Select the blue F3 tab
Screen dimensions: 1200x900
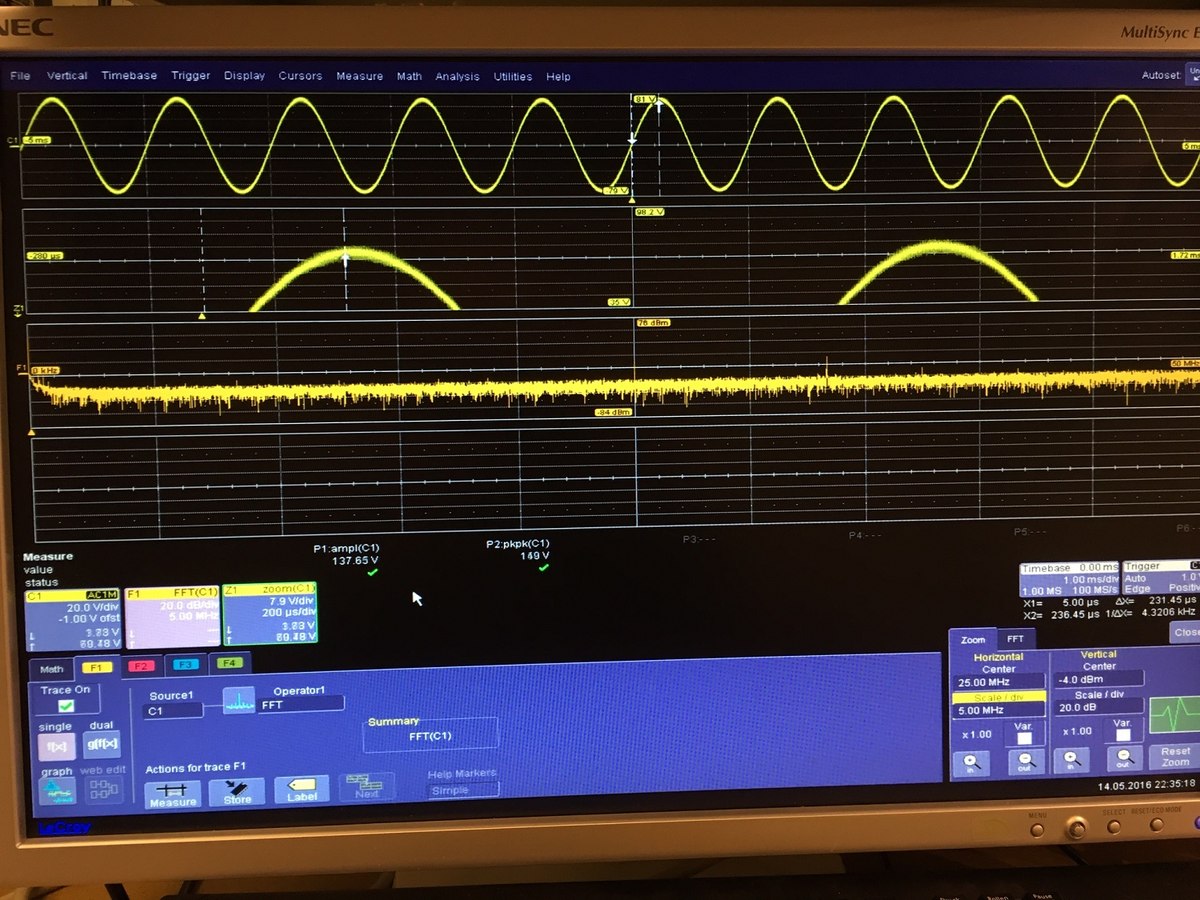[184, 663]
